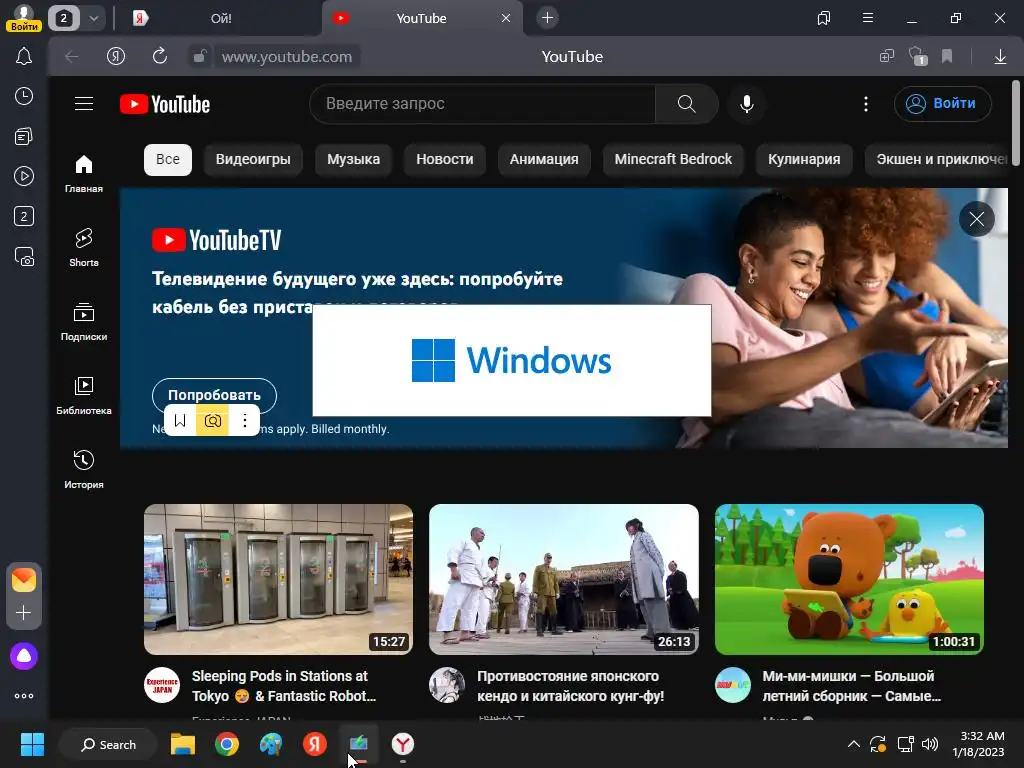
Task: Open File Explorer from taskbar
Action: click(x=183, y=744)
